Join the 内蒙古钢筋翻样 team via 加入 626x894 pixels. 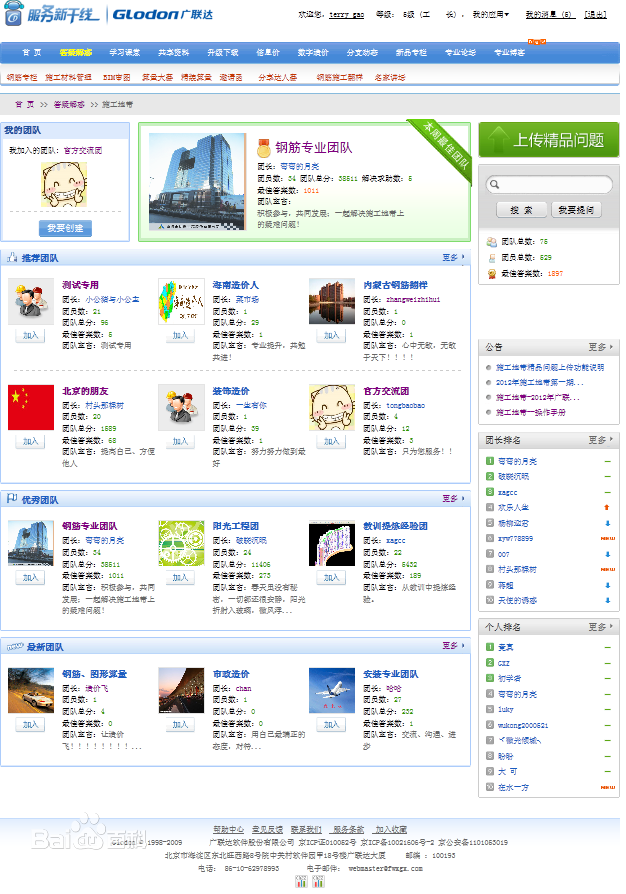coord(331,335)
